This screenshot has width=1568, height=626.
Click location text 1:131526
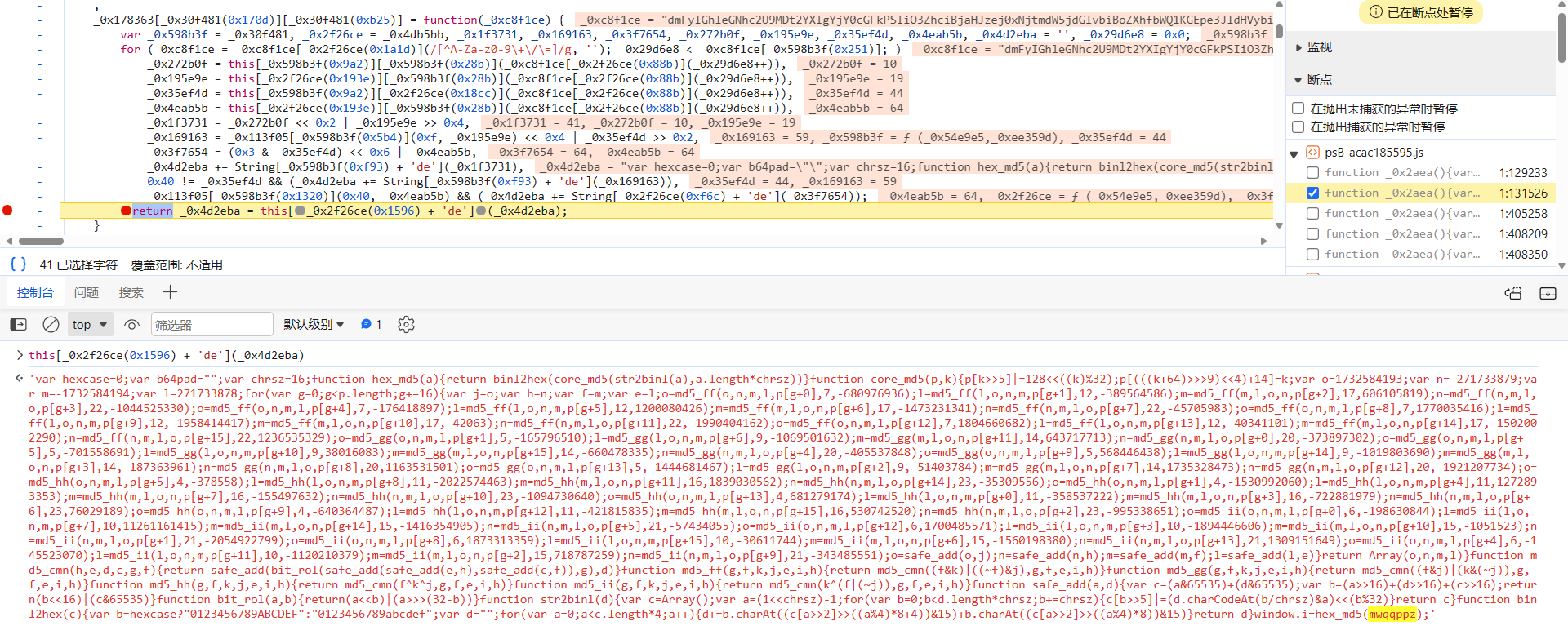[x=1523, y=193]
